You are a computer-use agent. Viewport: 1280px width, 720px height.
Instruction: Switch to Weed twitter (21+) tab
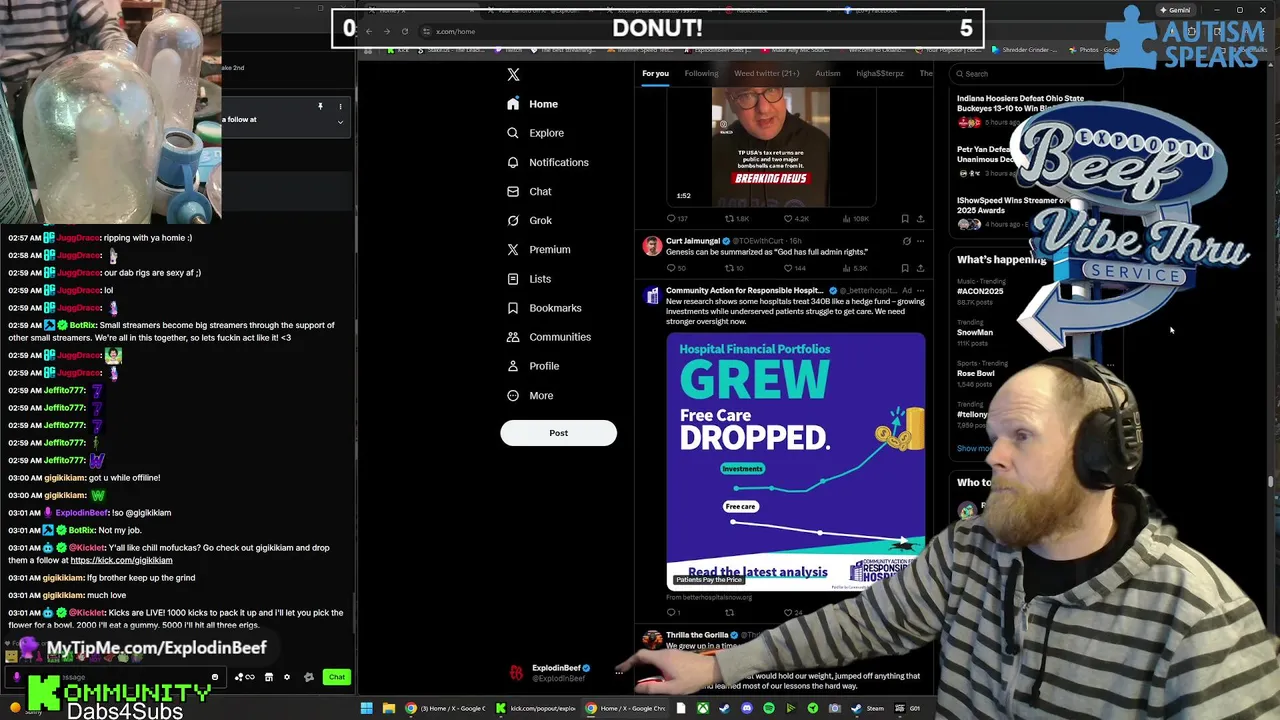(767, 73)
